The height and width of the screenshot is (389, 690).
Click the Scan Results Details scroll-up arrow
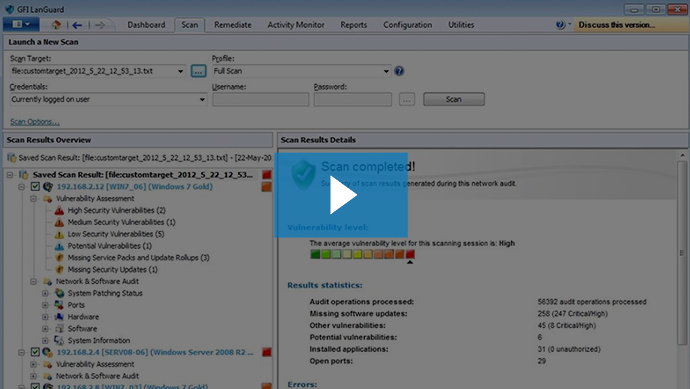[682, 156]
